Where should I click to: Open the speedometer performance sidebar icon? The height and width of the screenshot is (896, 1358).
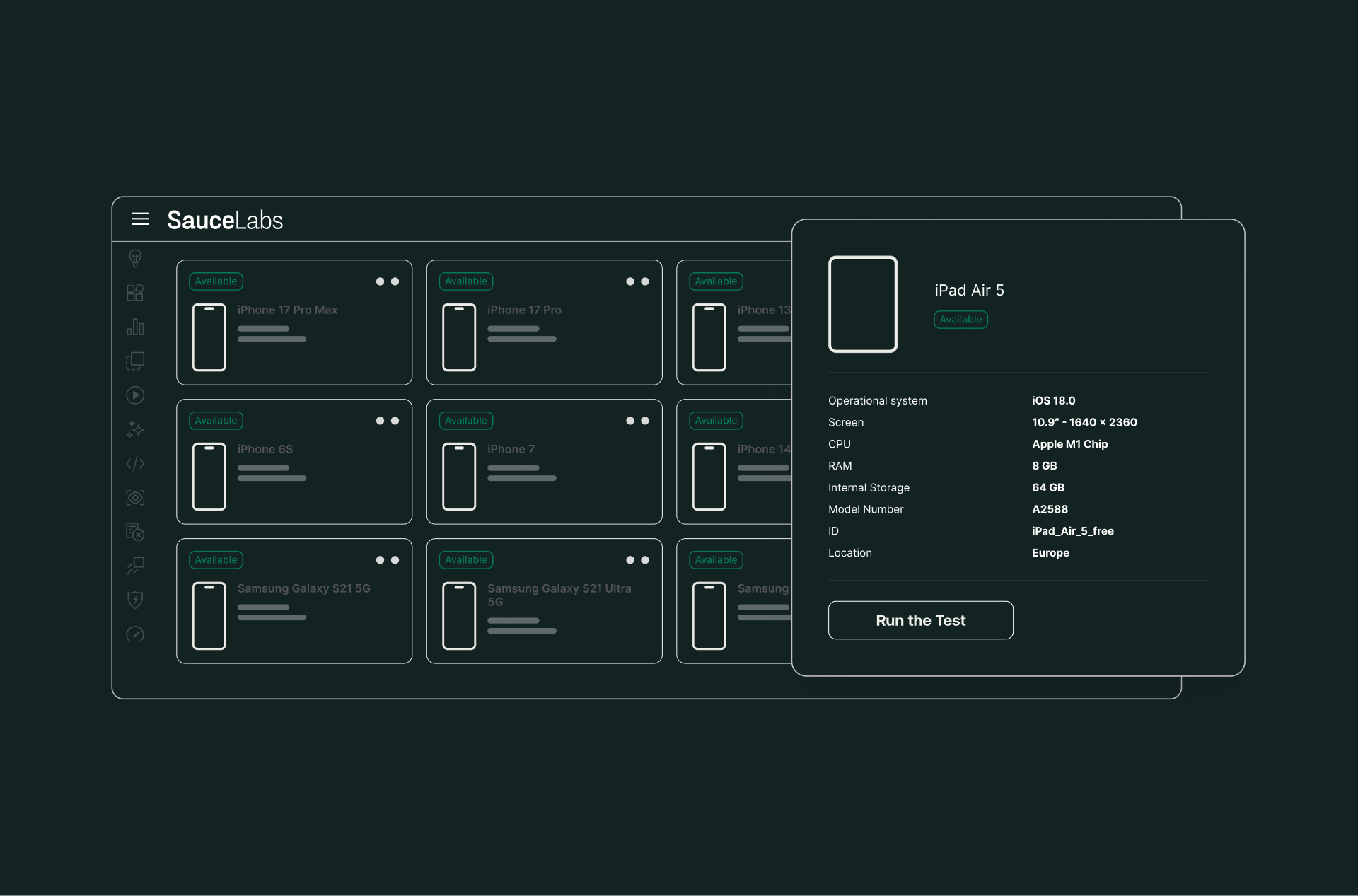[x=135, y=634]
